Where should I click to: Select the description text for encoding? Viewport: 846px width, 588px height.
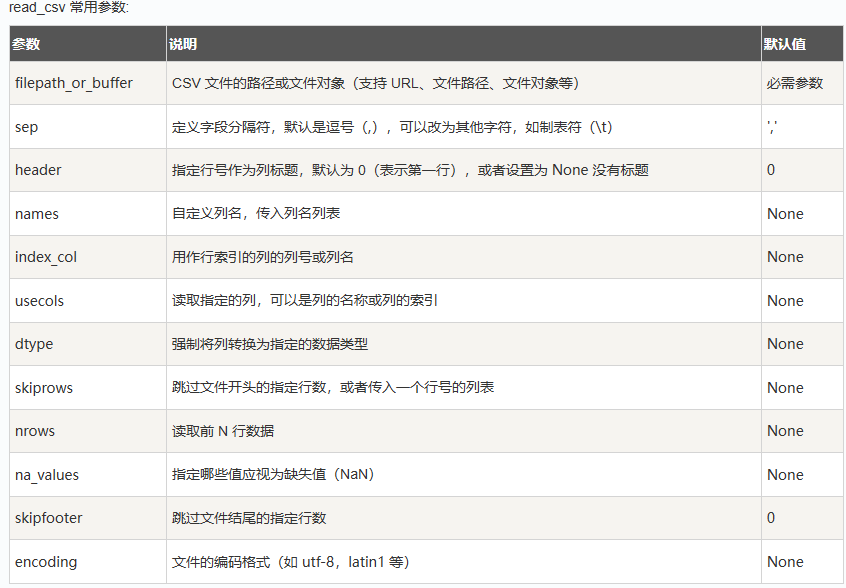pos(290,562)
